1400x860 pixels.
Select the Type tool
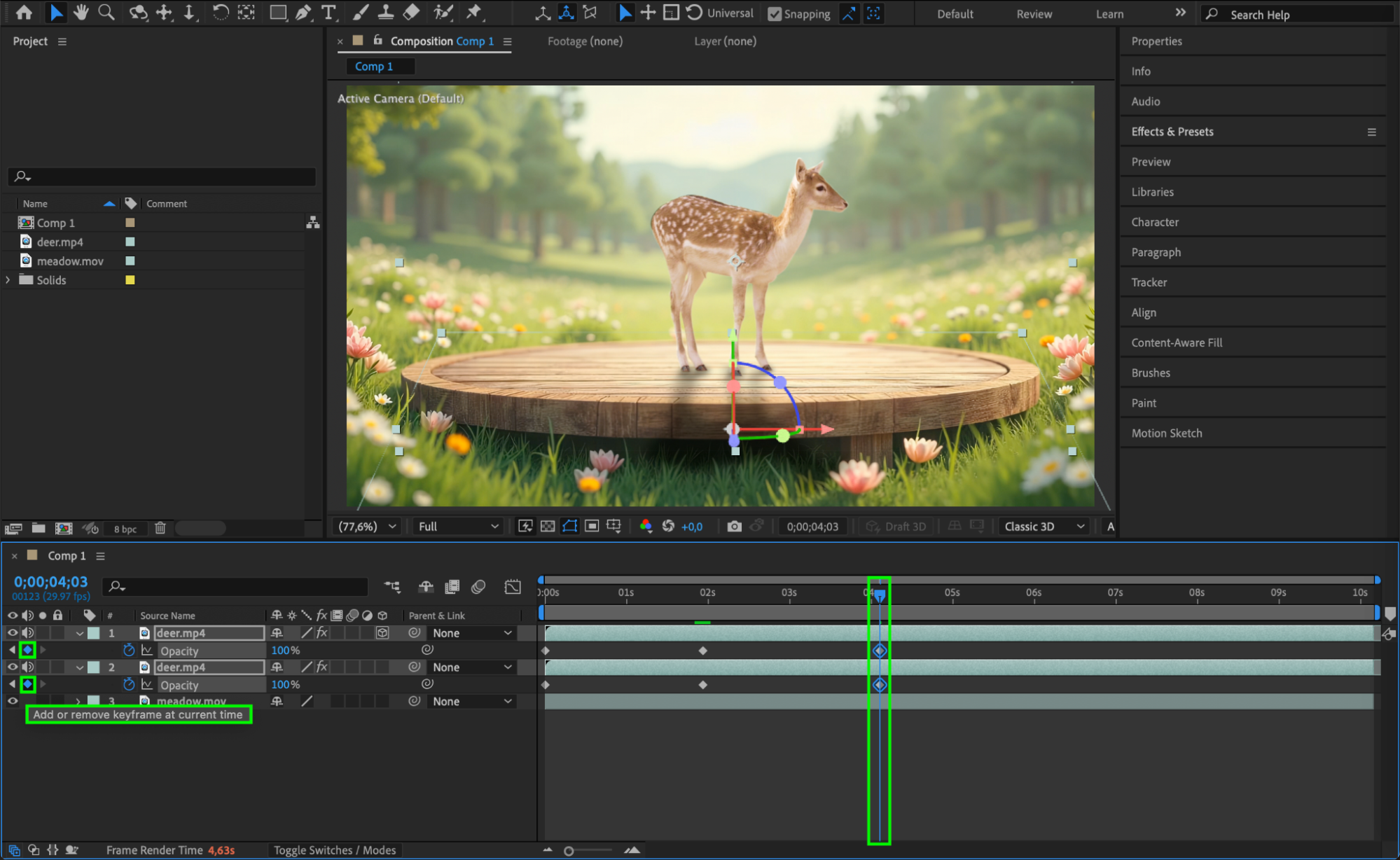[328, 13]
